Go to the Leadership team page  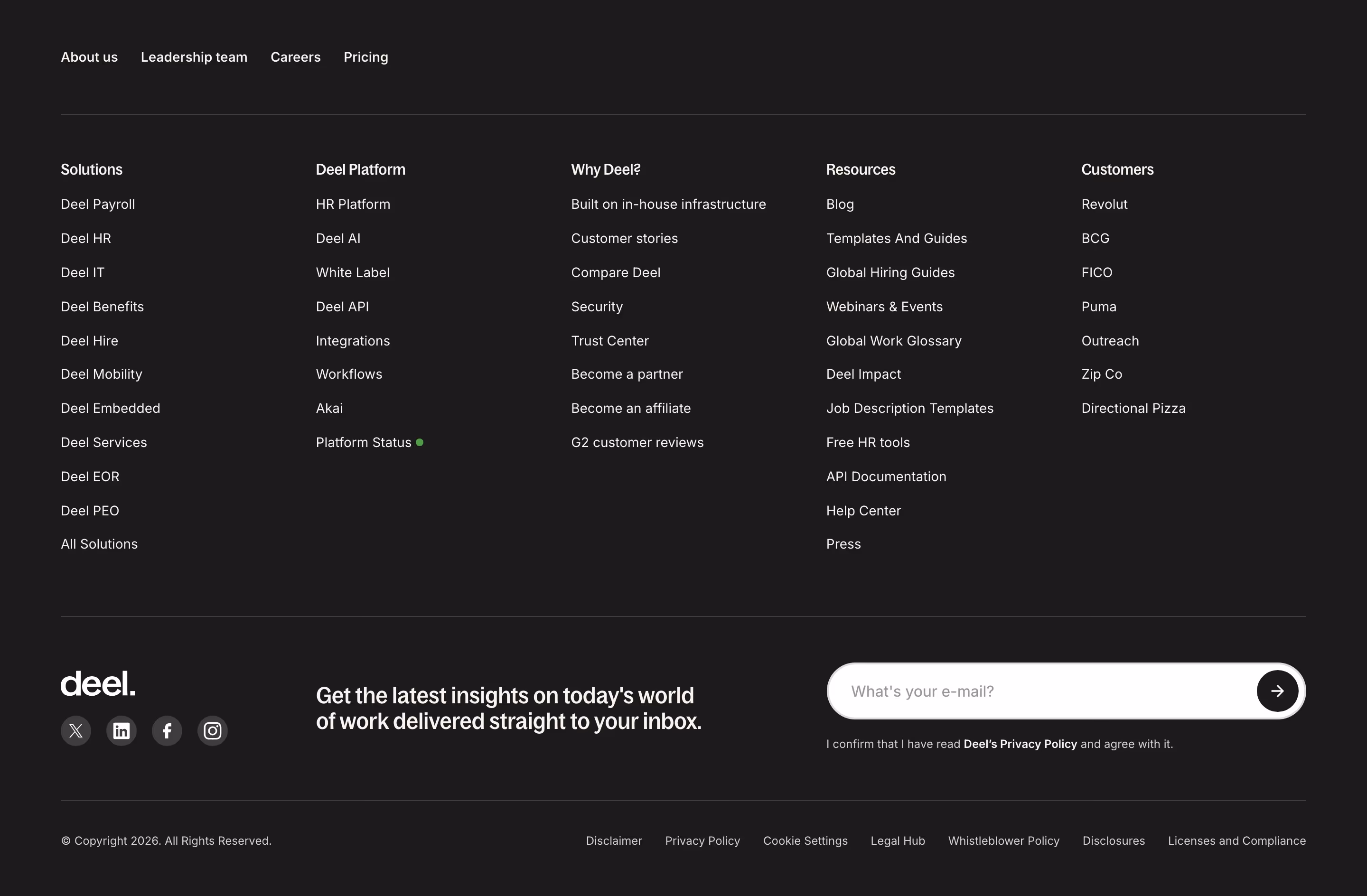click(x=194, y=57)
